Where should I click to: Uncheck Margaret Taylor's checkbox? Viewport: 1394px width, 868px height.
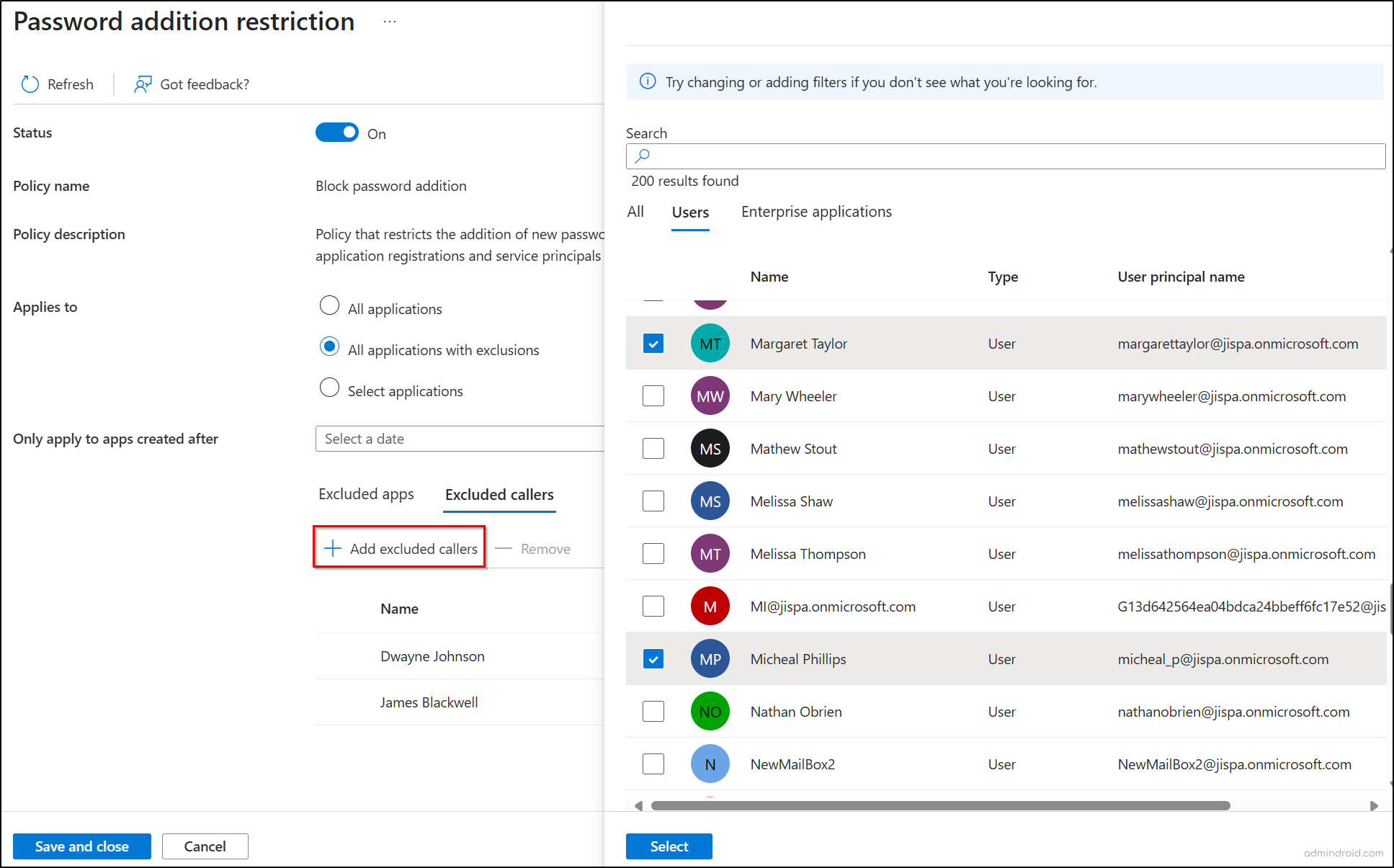point(653,344)
